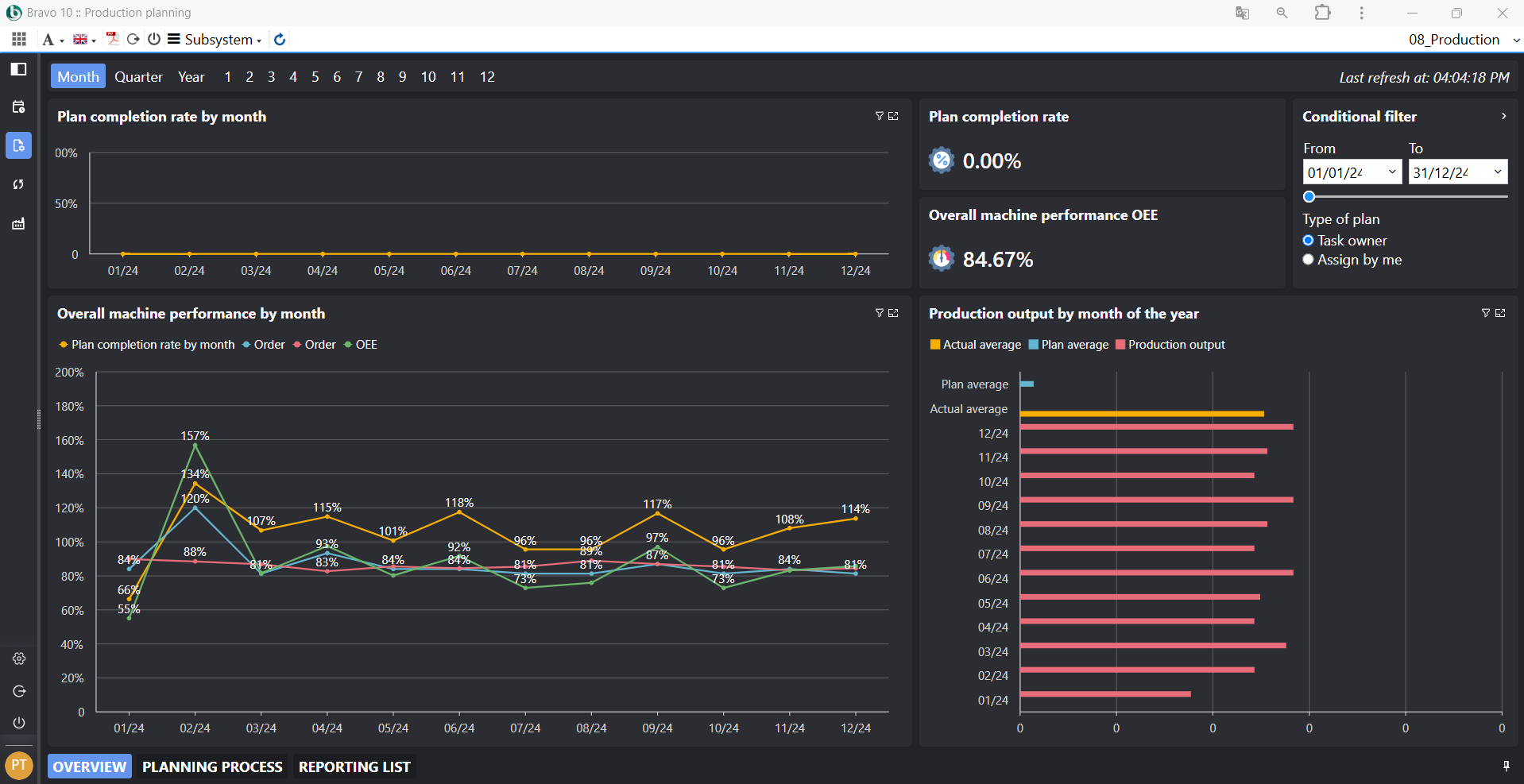Open the filter icon on Production output chart

1485,313
